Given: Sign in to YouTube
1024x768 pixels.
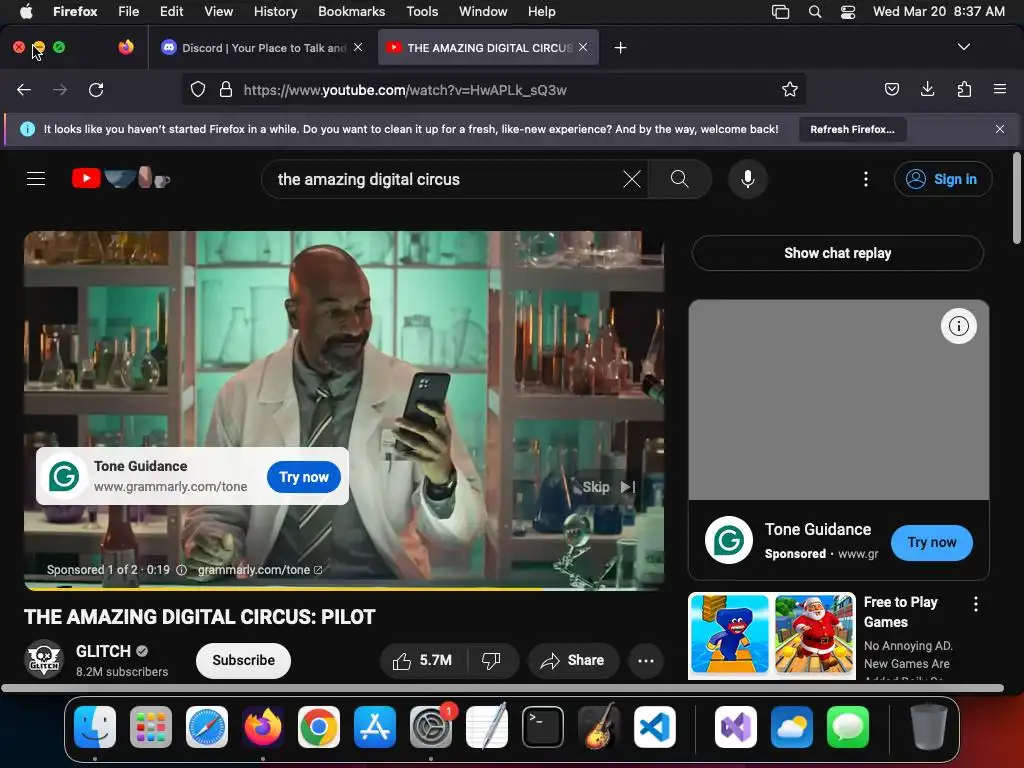Looking at the screenshot, I should click(943, 179).
